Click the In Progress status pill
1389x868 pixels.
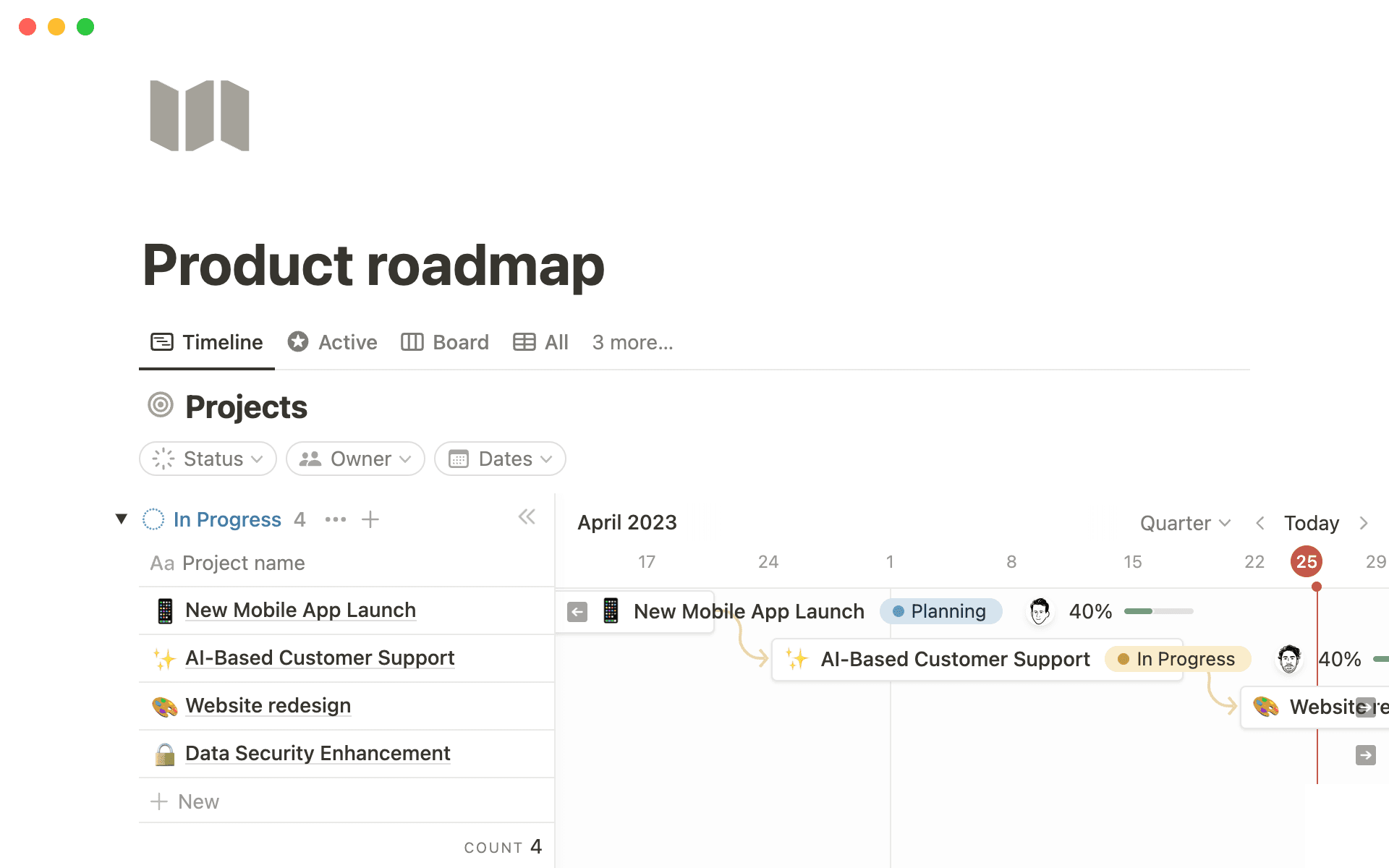click(1178, 658)
